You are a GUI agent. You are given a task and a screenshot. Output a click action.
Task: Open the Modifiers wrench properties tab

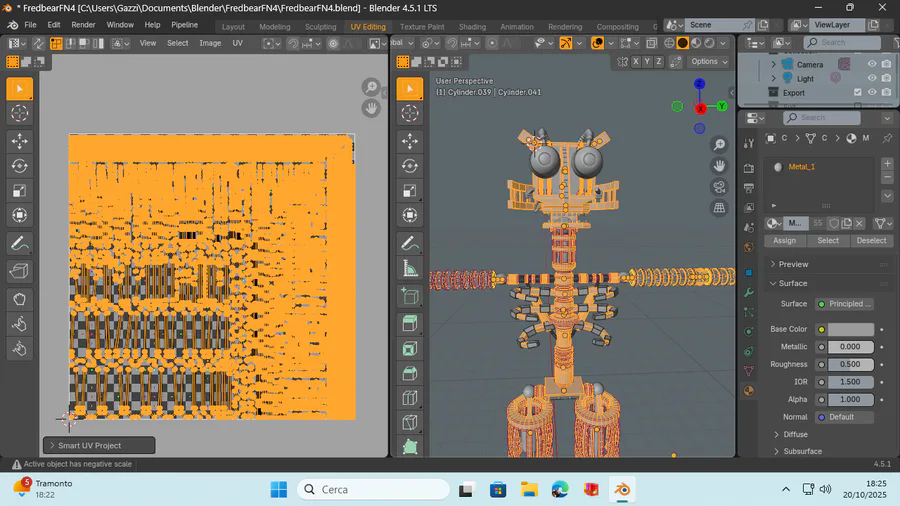pyautogui.click(x=749, y=292)
